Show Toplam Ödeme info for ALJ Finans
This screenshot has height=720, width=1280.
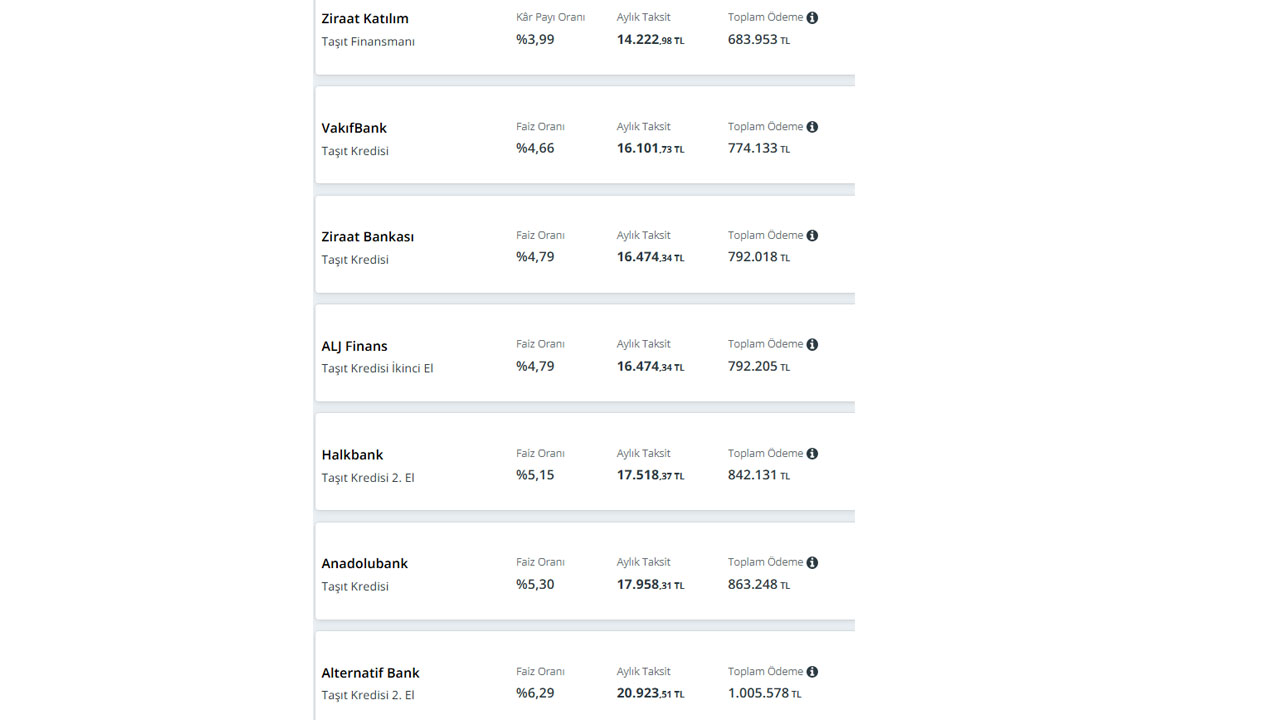(812, 345)
